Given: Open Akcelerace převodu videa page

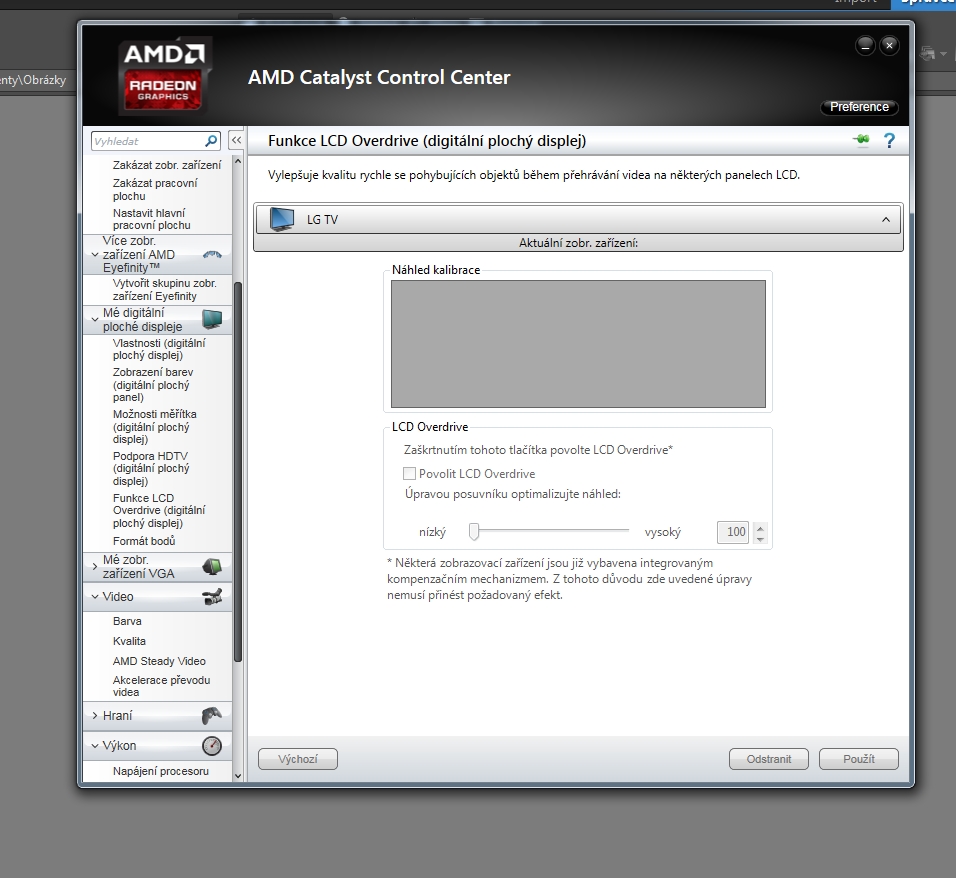Looking at the screenshot, I should (162, 686).
